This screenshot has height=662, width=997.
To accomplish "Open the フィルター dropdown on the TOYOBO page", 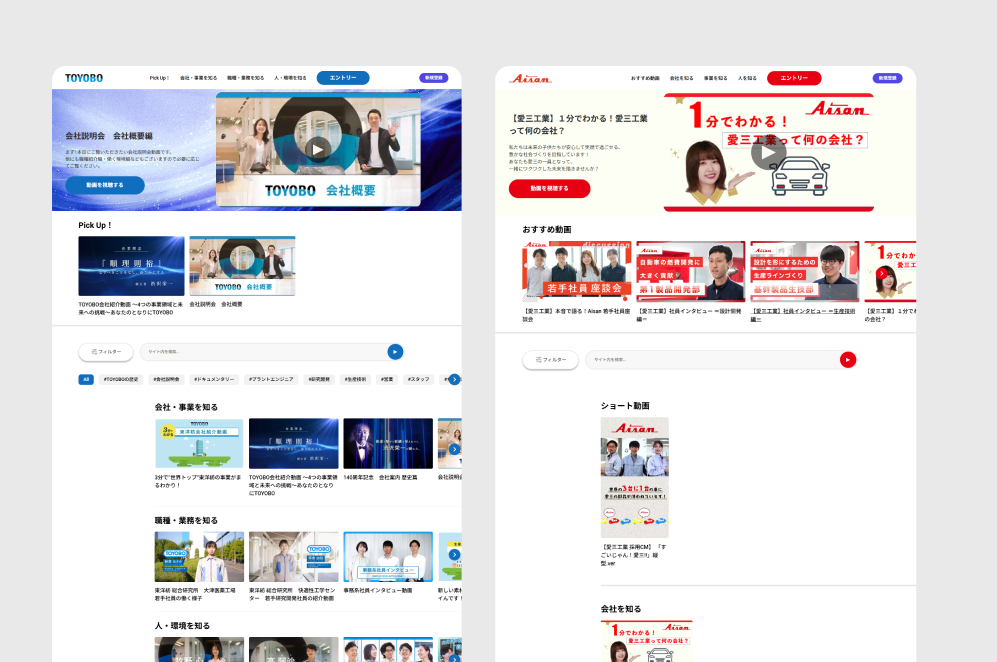I will pos(106,352).
